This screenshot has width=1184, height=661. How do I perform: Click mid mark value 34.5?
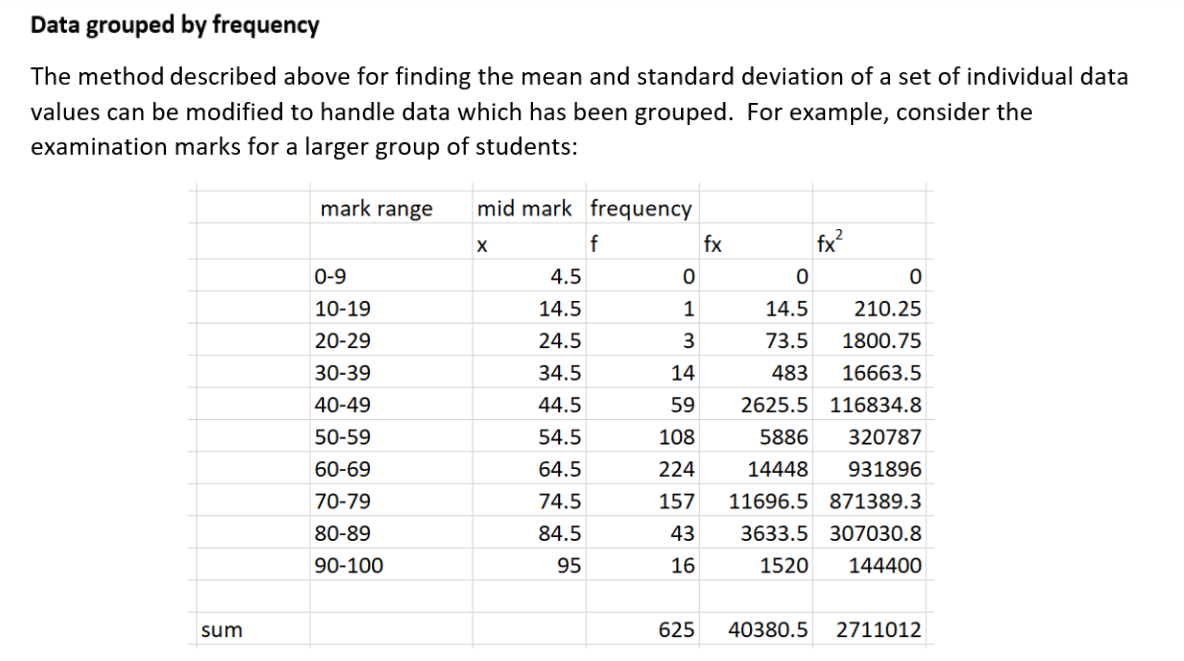[560, 373]
